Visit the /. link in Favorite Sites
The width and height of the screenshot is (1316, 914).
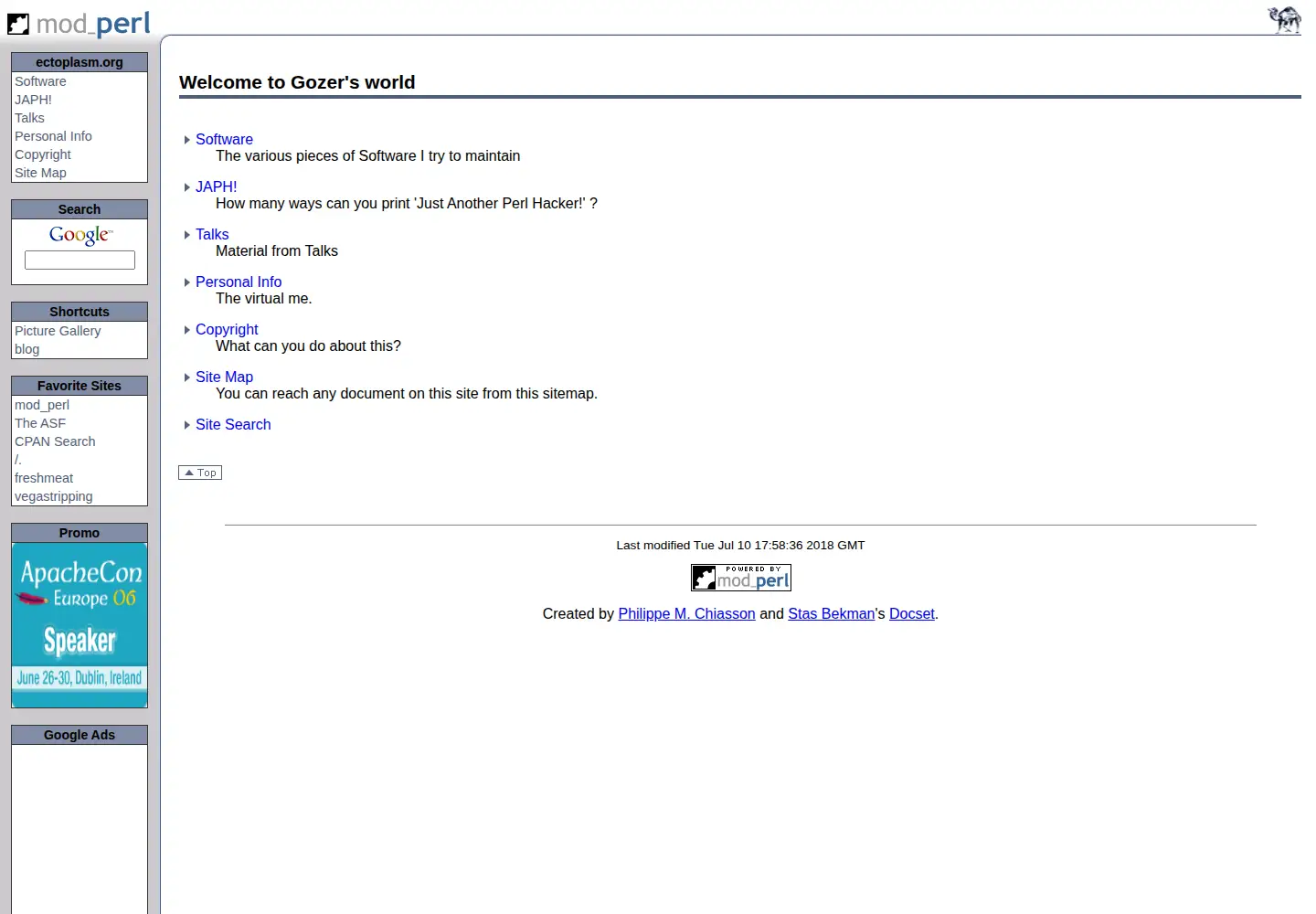tap(18, 460)
